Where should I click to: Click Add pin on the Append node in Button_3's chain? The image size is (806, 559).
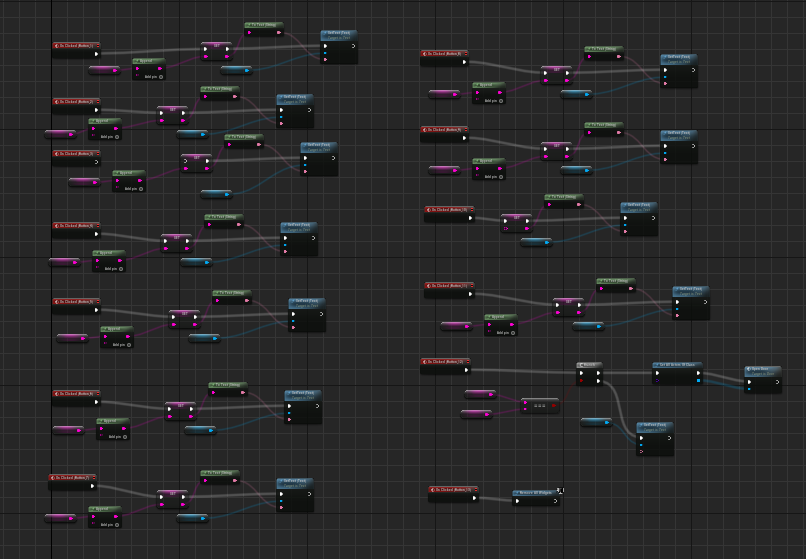[134, 189]
